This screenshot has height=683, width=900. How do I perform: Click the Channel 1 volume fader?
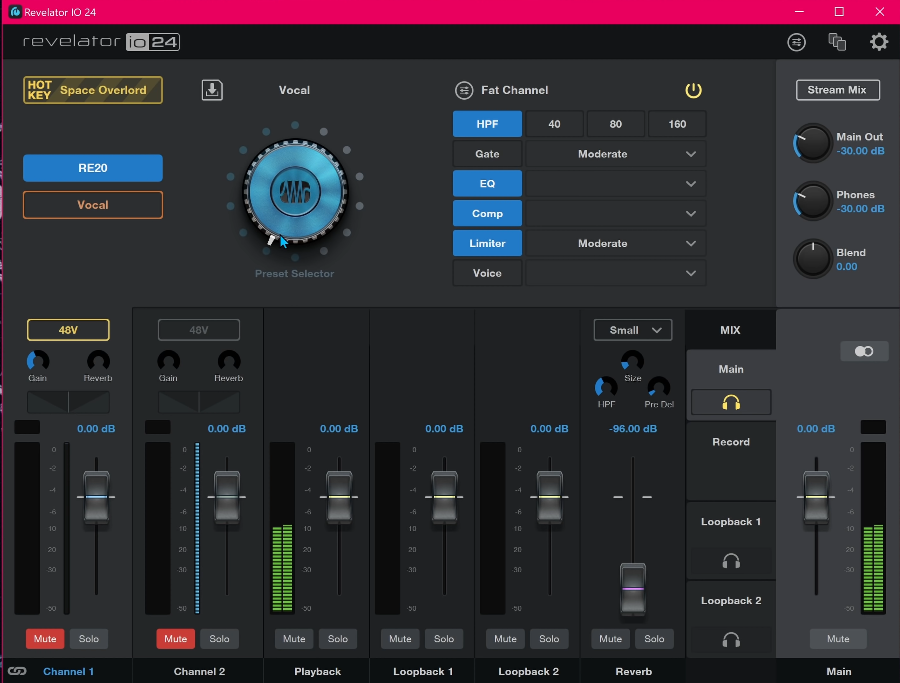pyautogui.click(x=96, y=496)
